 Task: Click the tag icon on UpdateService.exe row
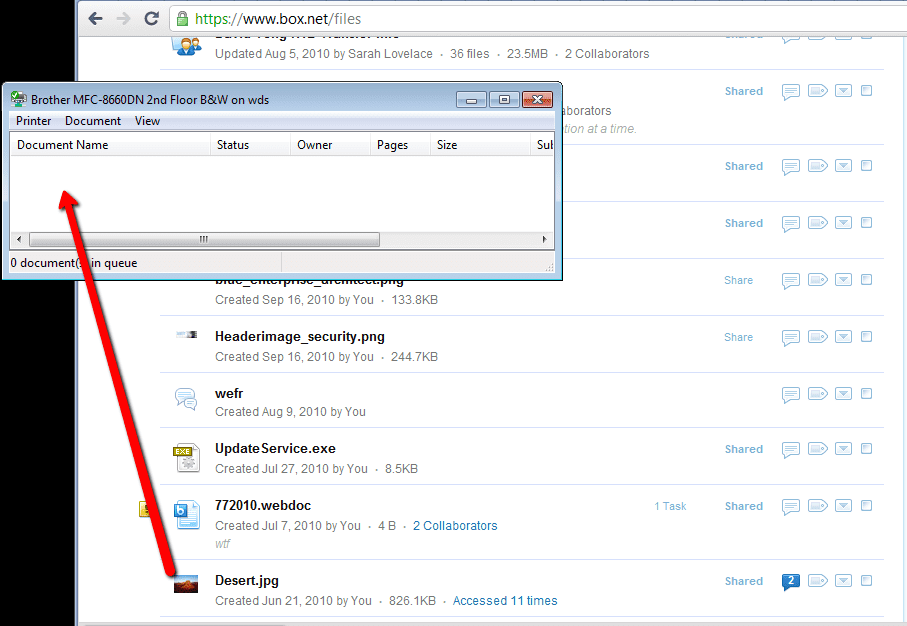click(x=817, y=449)
